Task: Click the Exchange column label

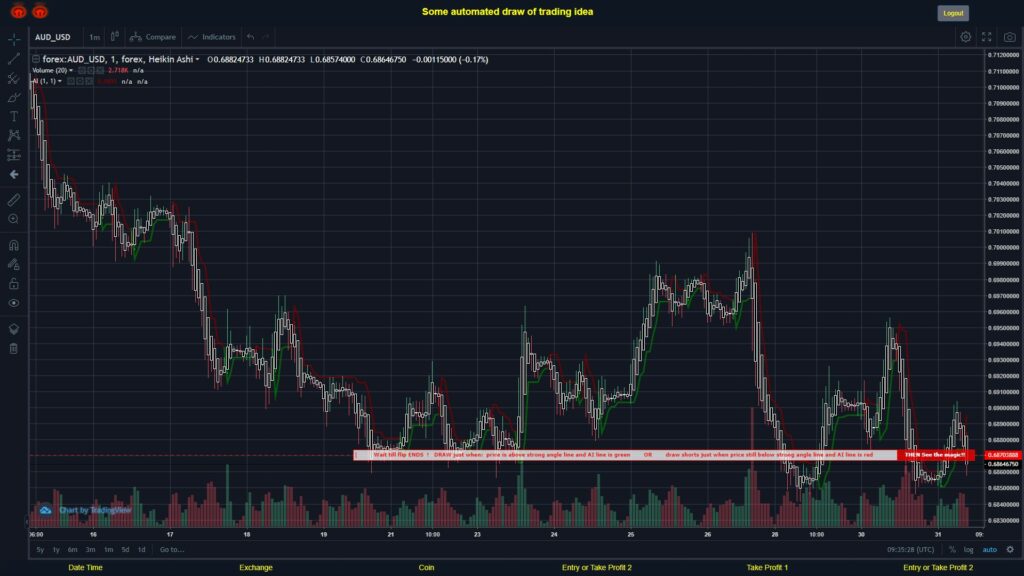Action: pyautogui.click(x=256, y=568)
